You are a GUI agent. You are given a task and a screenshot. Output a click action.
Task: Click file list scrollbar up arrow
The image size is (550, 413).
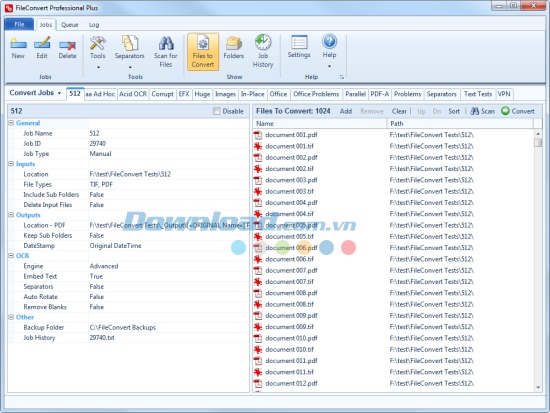point(538,134)
